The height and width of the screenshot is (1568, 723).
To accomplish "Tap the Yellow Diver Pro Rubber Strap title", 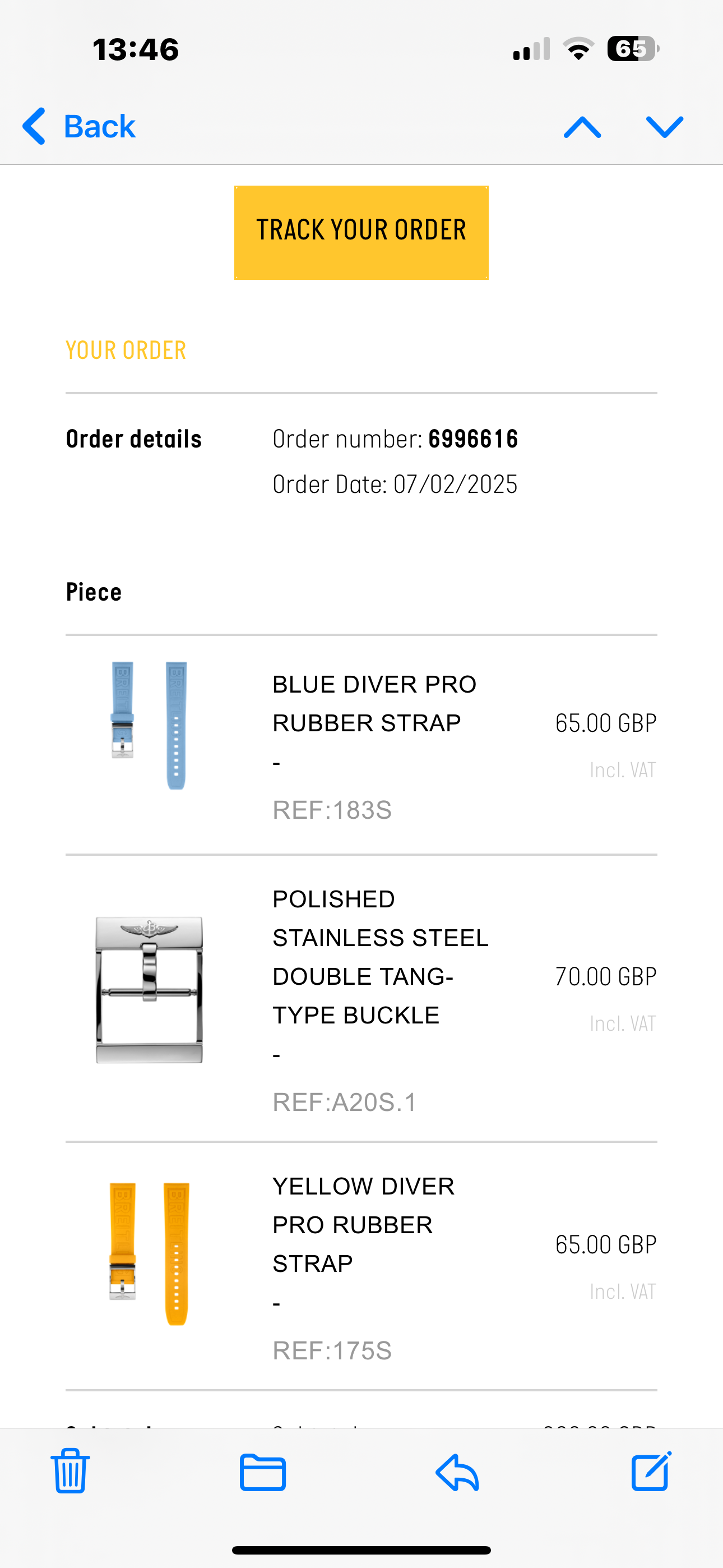I will tap(363, 1225).
